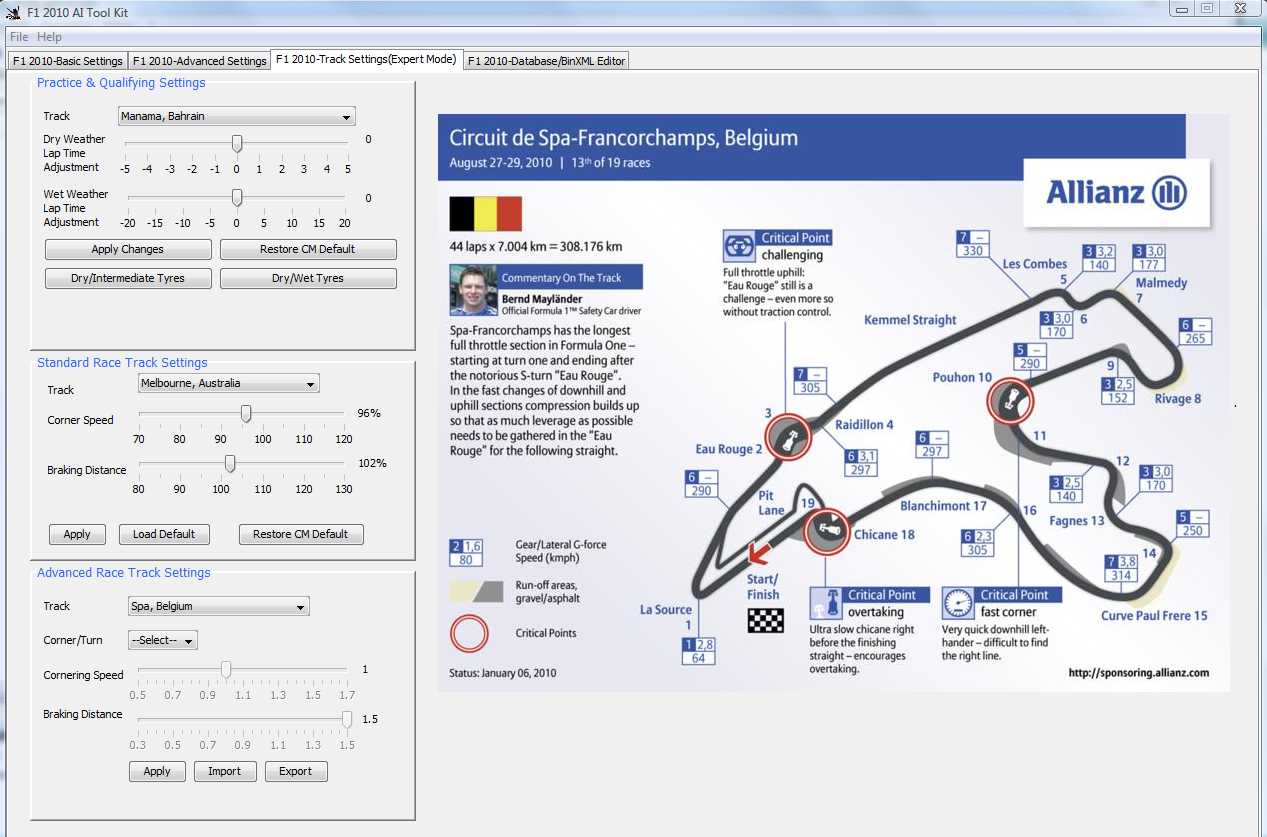
Task: Click the Advanced Race Track Settings heading
Action: click(x=124, y=573)
